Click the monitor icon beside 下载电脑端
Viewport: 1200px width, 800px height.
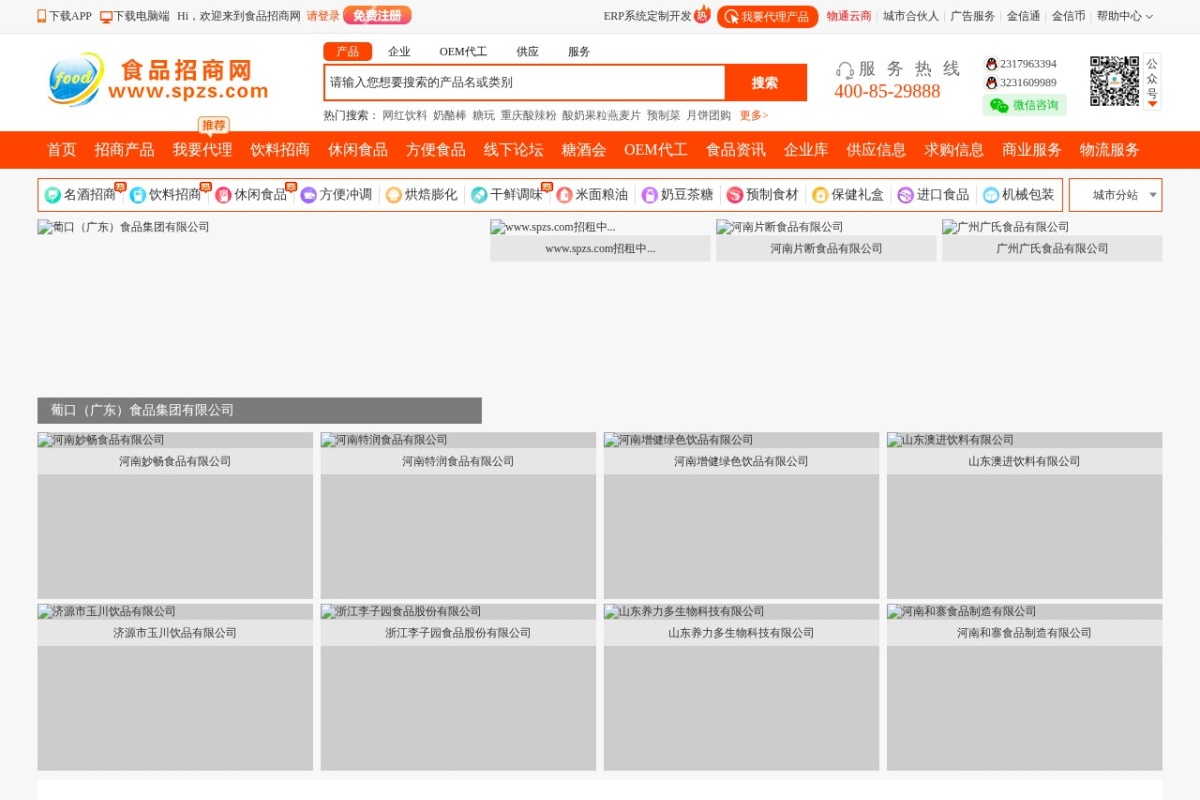pyautogui.click(x=106, y=17)
